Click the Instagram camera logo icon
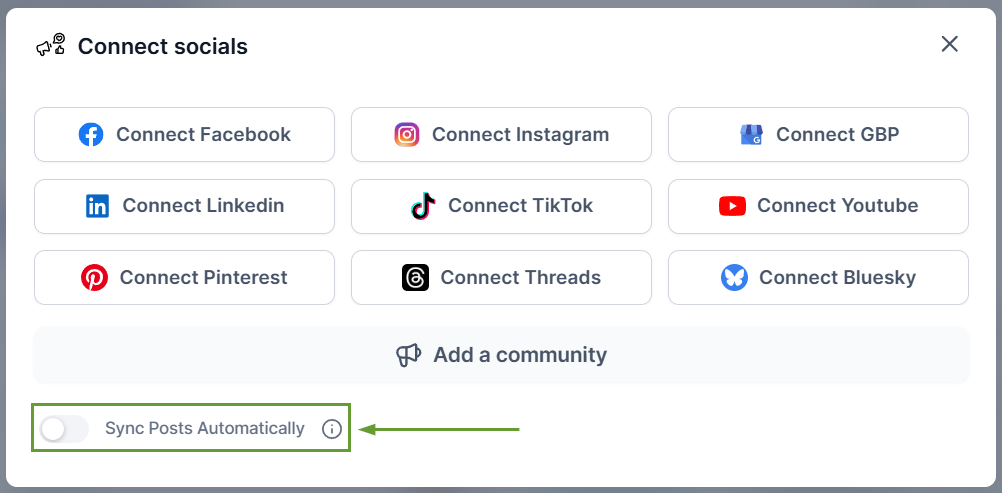The image size is (1002, 493). 406,135
